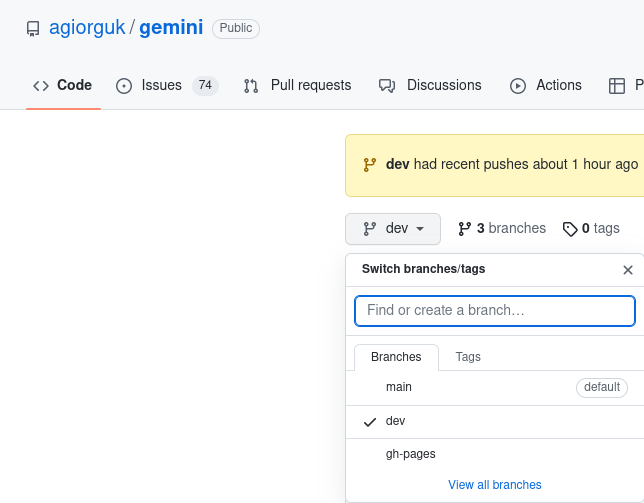This screenshot has width=644, height=503.
Task: Open the Issues tab
Action: [167, 85]
